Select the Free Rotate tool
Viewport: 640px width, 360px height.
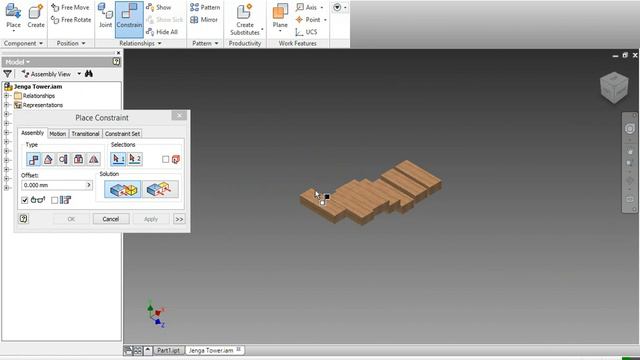71,20
